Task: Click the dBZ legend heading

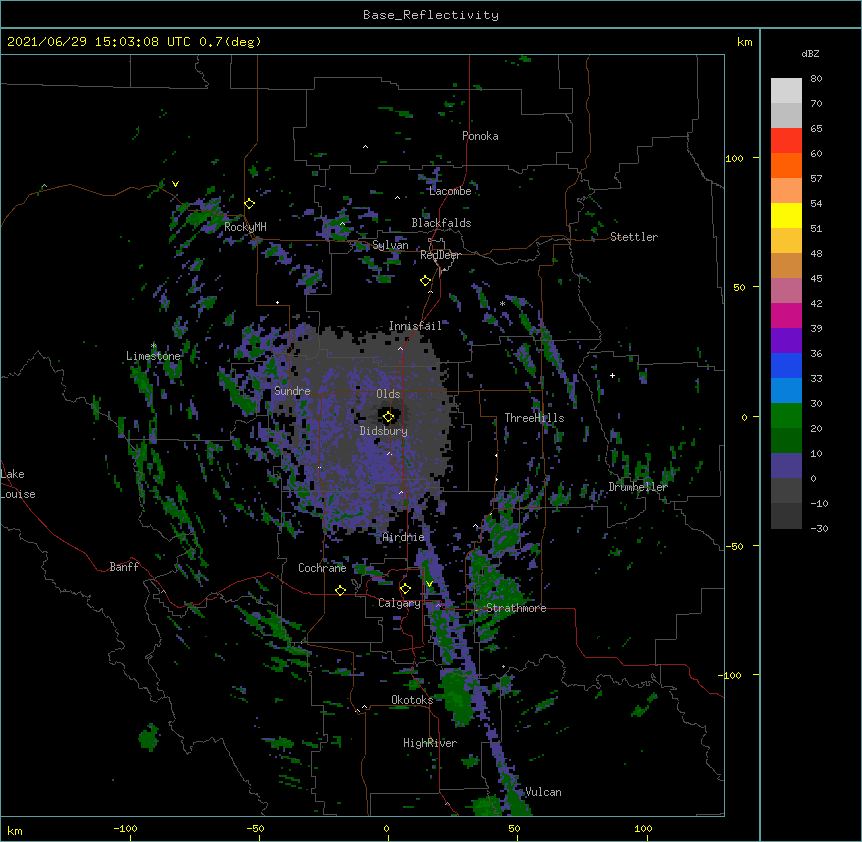Action: [810, 53]
